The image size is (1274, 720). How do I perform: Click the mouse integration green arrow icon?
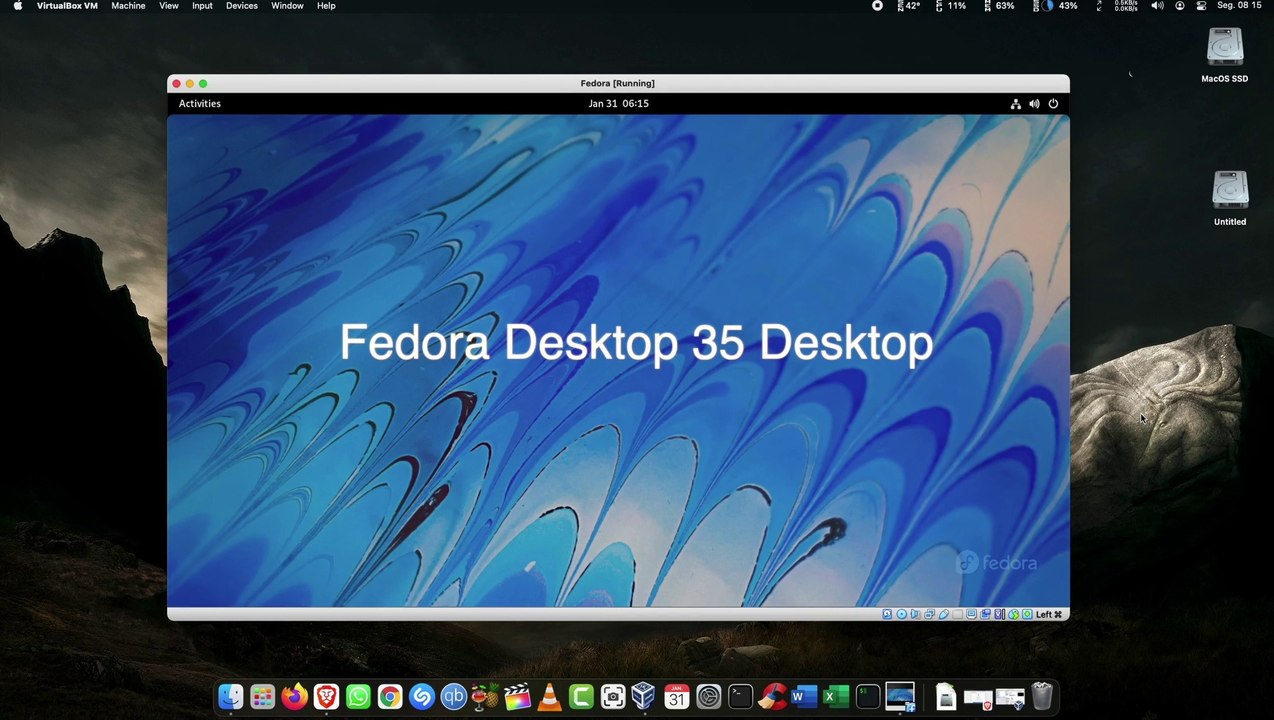point(1014,614)
